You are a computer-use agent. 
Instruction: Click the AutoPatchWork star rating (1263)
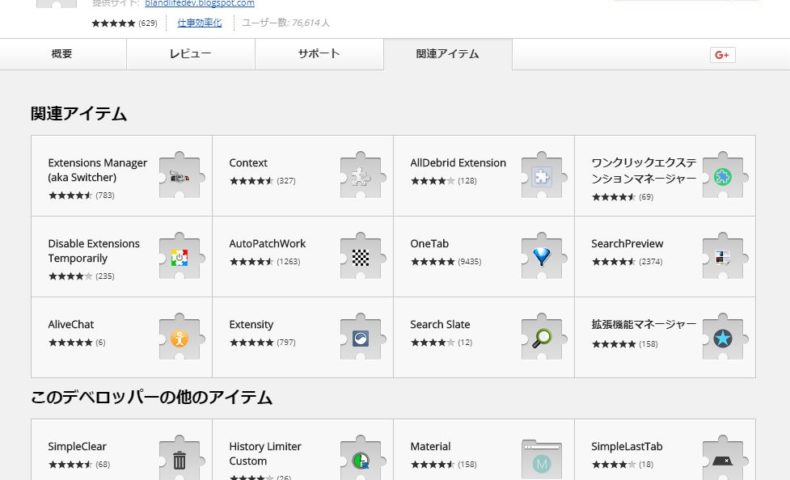(265, 261)
